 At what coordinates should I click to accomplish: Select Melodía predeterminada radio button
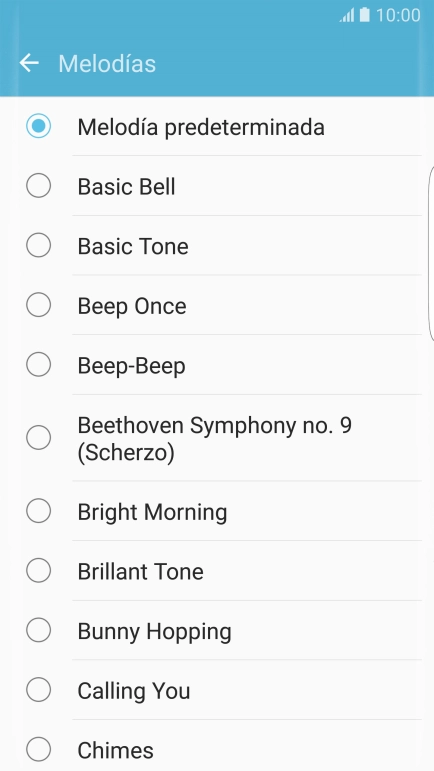point(38,126)
